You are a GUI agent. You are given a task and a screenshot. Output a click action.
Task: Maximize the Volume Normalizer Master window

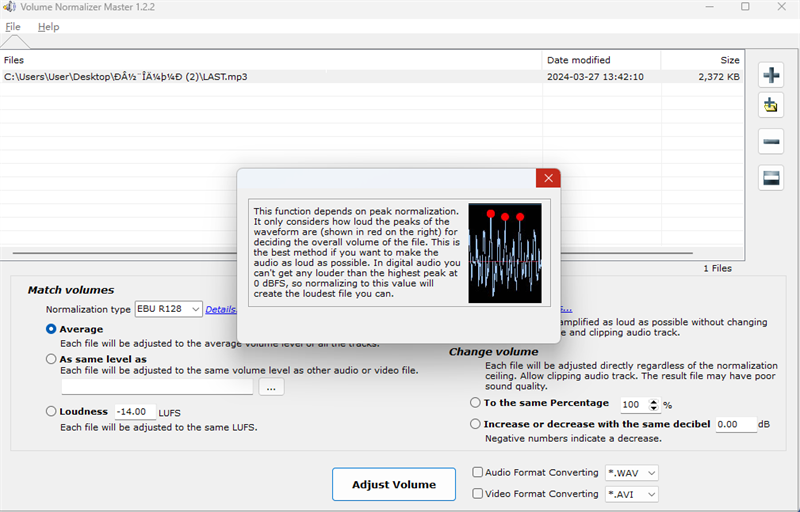(745, 7)
